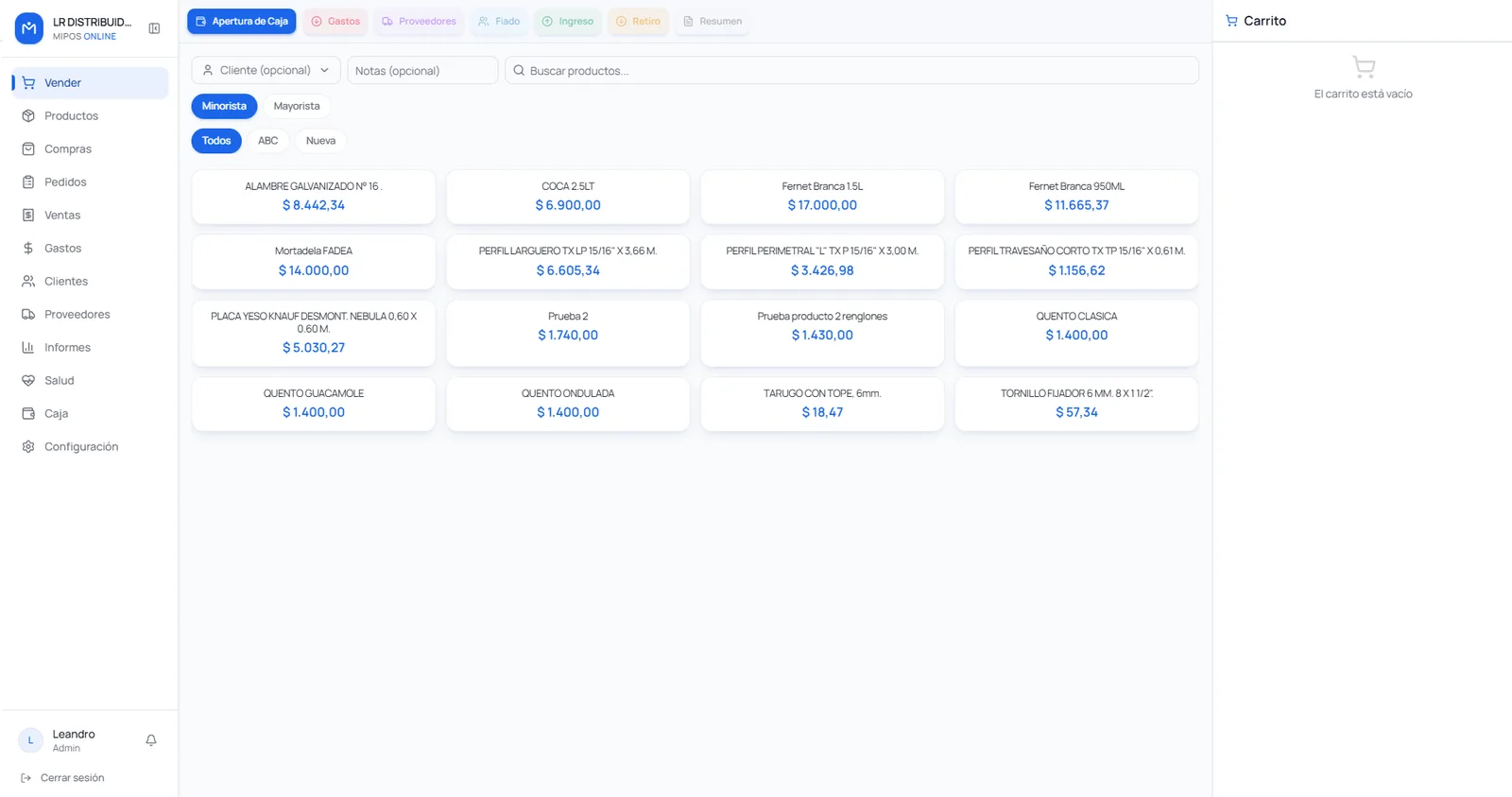Select PLACA YESO KNAUF product card
This screenshot has height=797, width=1512.
(314, 333)
